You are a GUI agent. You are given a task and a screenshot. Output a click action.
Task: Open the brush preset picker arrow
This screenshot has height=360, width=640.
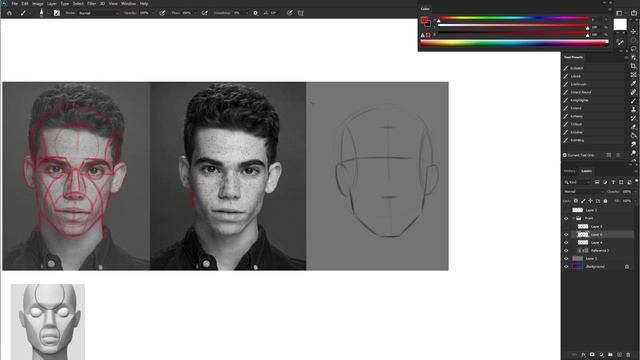(x=48, y=13)
